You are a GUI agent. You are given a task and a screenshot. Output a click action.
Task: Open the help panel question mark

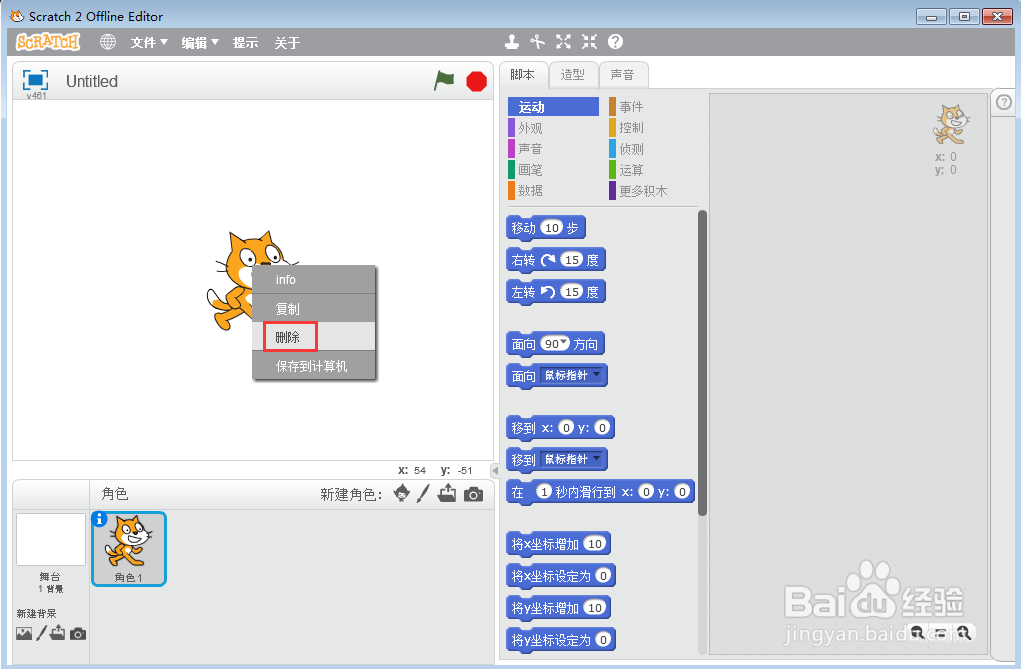point(1004,102)
